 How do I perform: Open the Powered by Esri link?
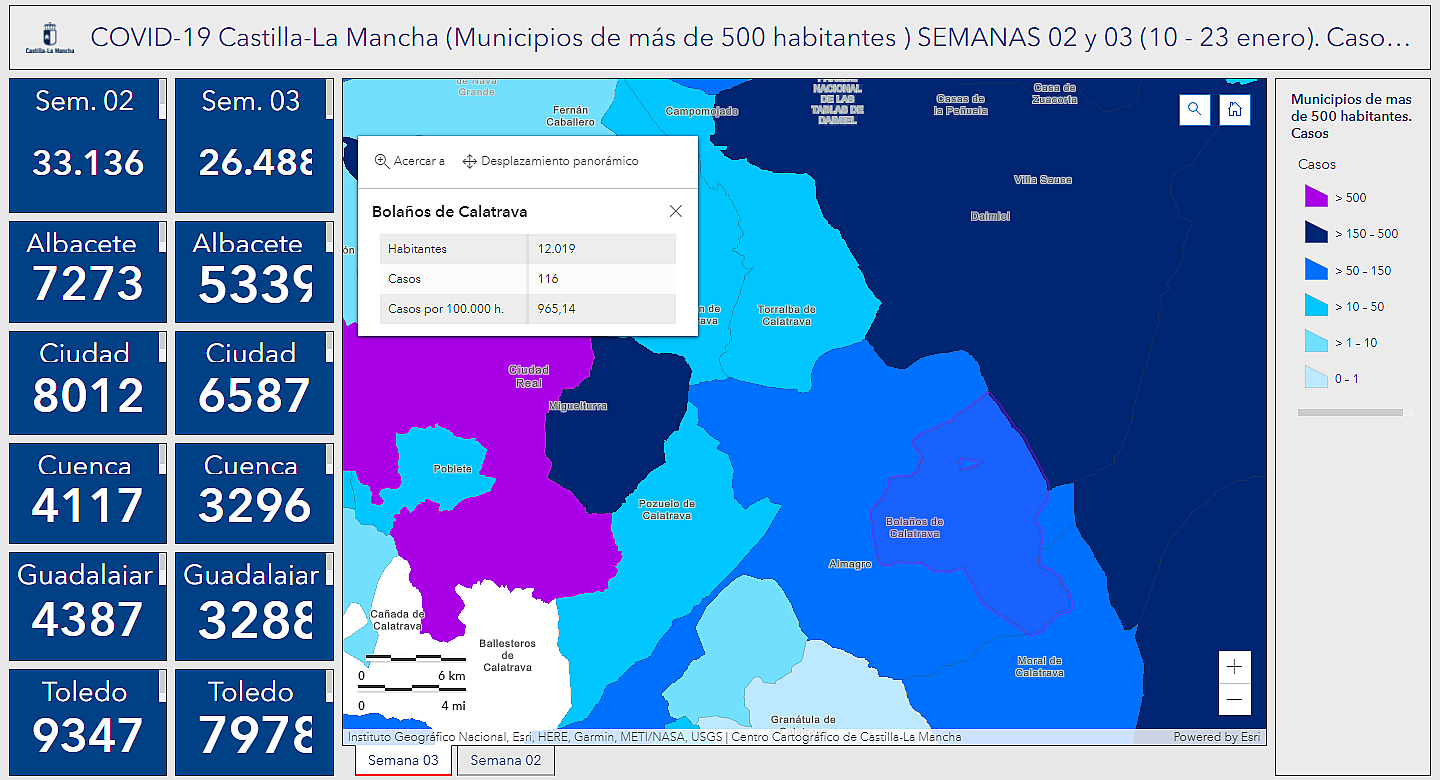(x=1217, y=736)
